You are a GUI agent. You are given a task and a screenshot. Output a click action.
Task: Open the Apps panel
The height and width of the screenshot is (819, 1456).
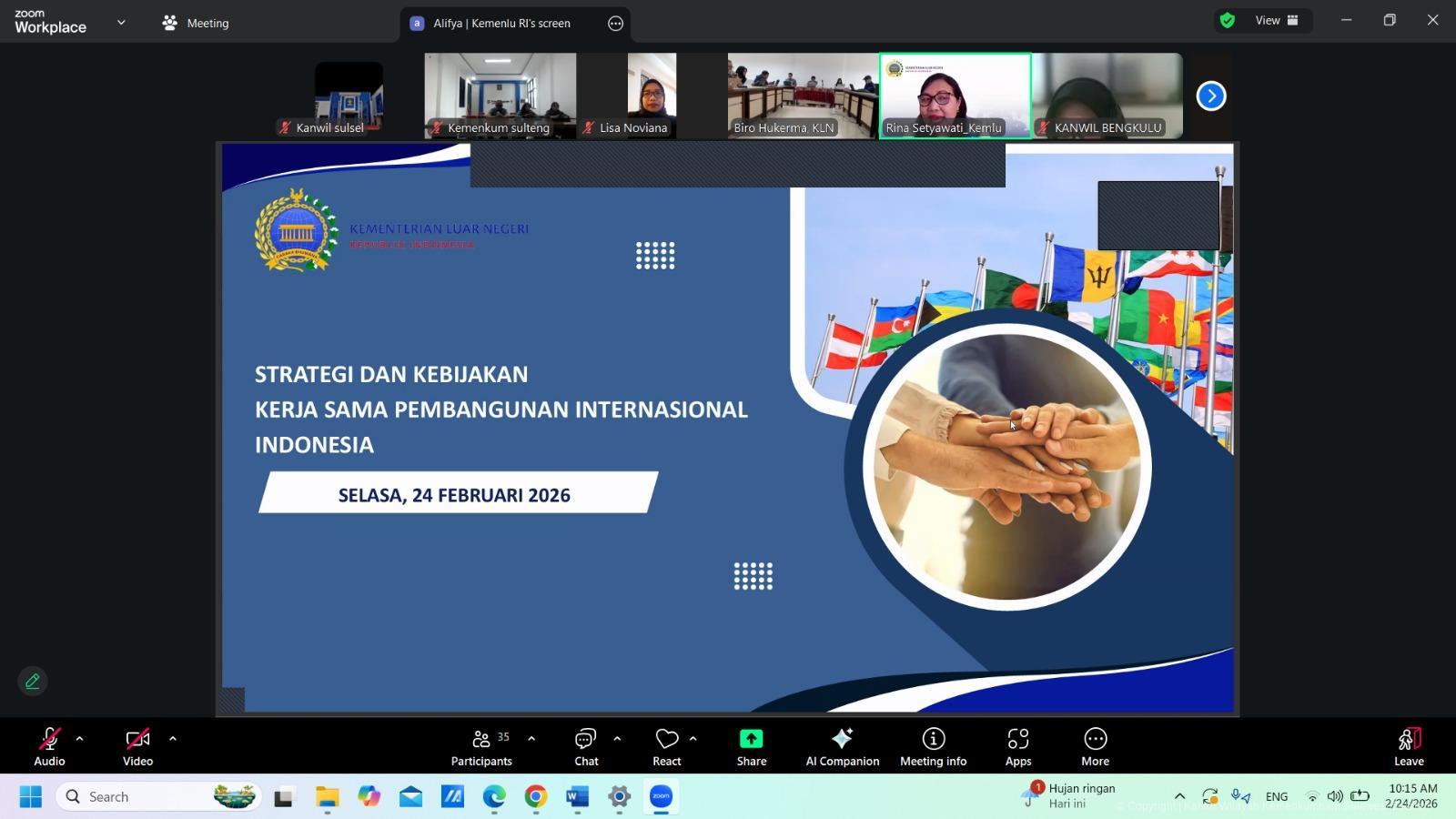[x=1017, y=746]
